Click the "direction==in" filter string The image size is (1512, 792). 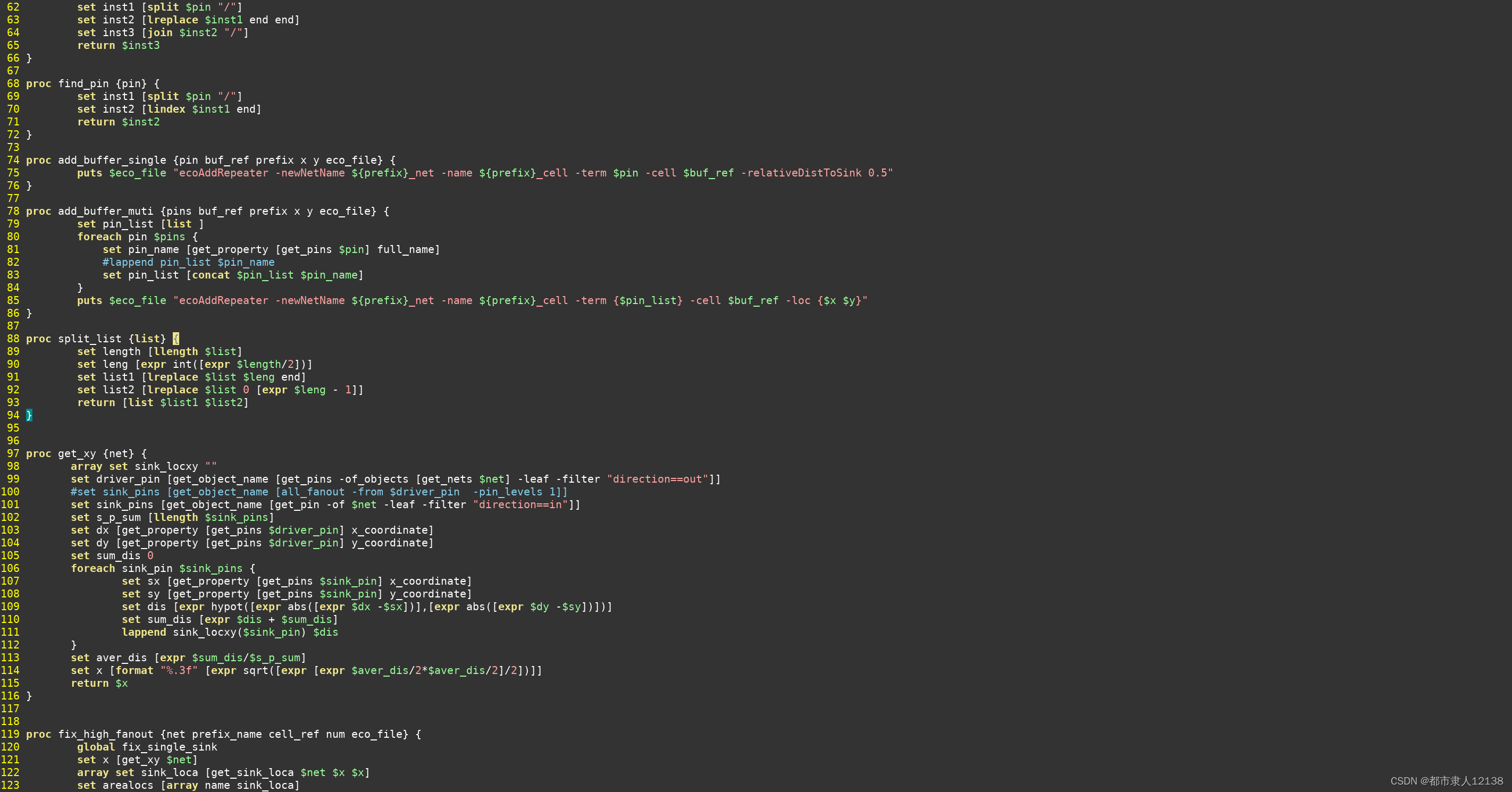coord(520,504)
